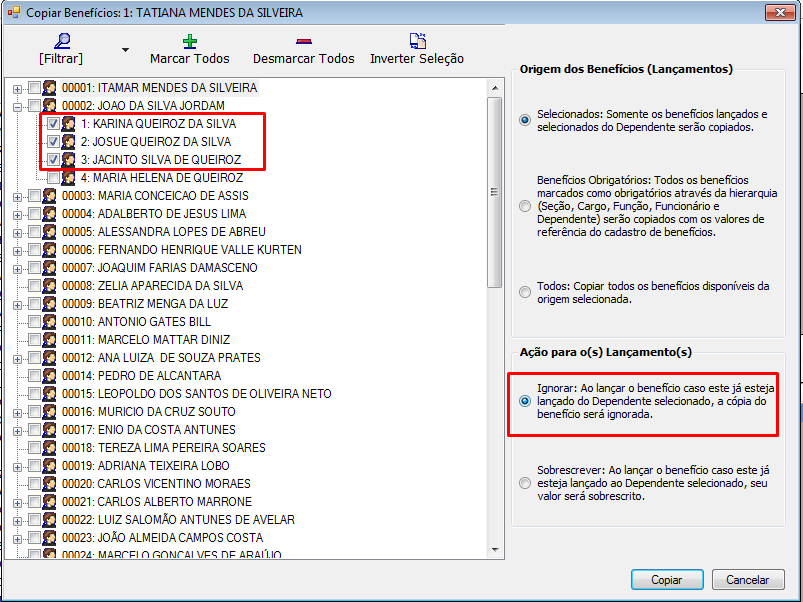Image resolution: width=803 pixels, height=602 pixels.
Task: Click person icon of MARCELO MATTAR DINIZ
Action: point(49,340)
